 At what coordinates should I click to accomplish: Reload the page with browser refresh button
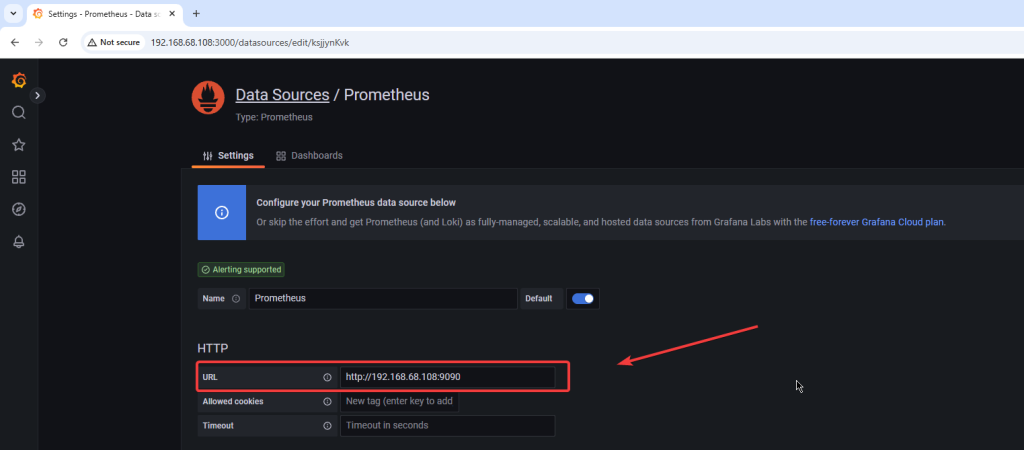pos(63,42)
